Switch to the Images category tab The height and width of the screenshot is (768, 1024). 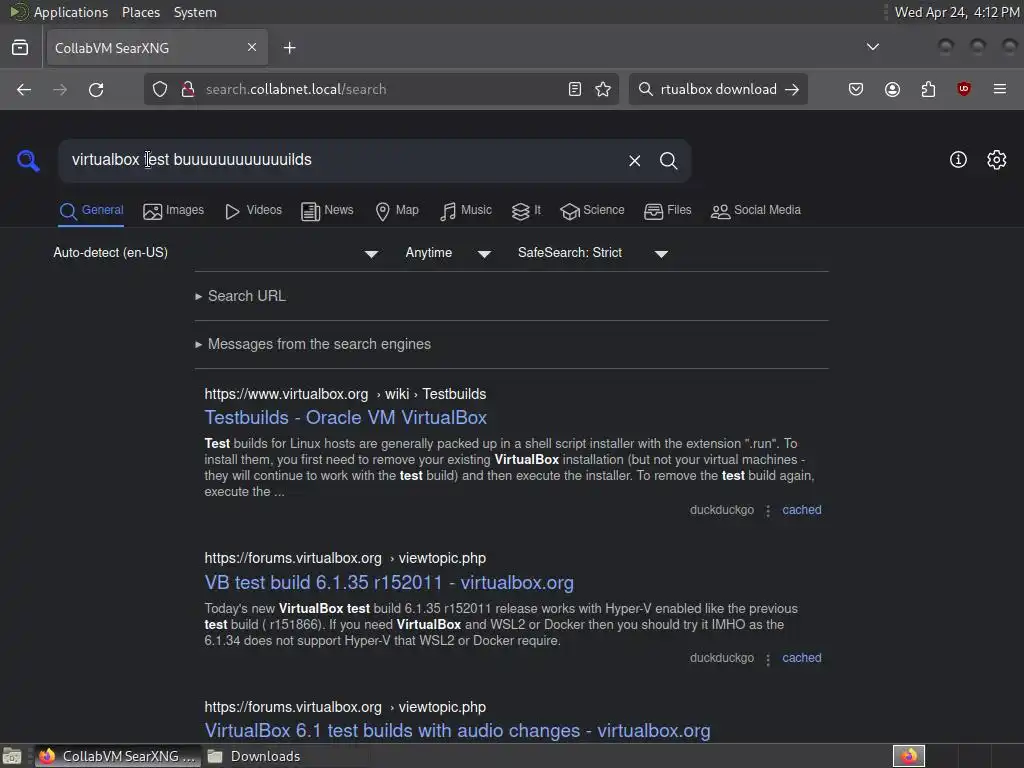[x=173, y=210]
